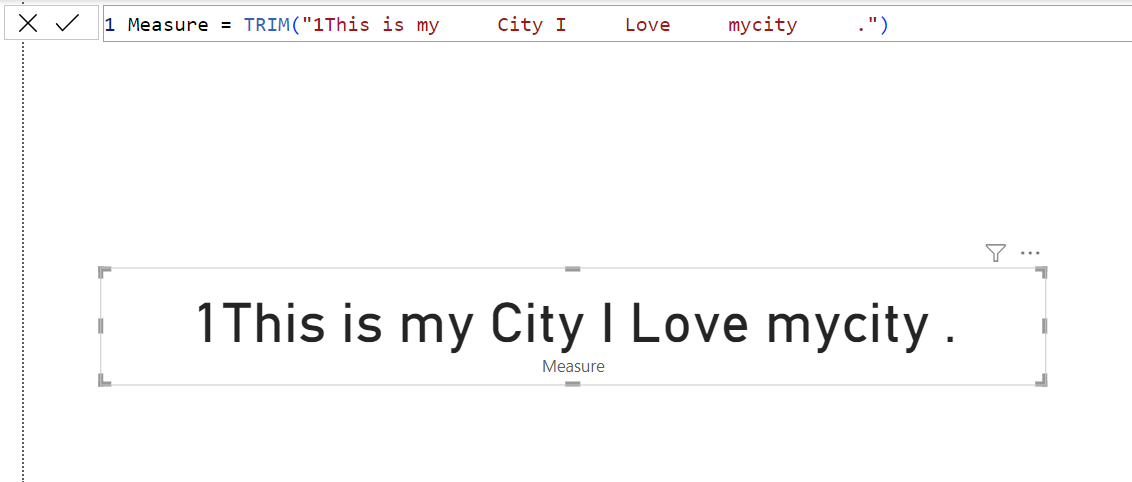Click the line number 1 in formula editor
Viewport: 1132px width, 482px height.
[110, 25]
